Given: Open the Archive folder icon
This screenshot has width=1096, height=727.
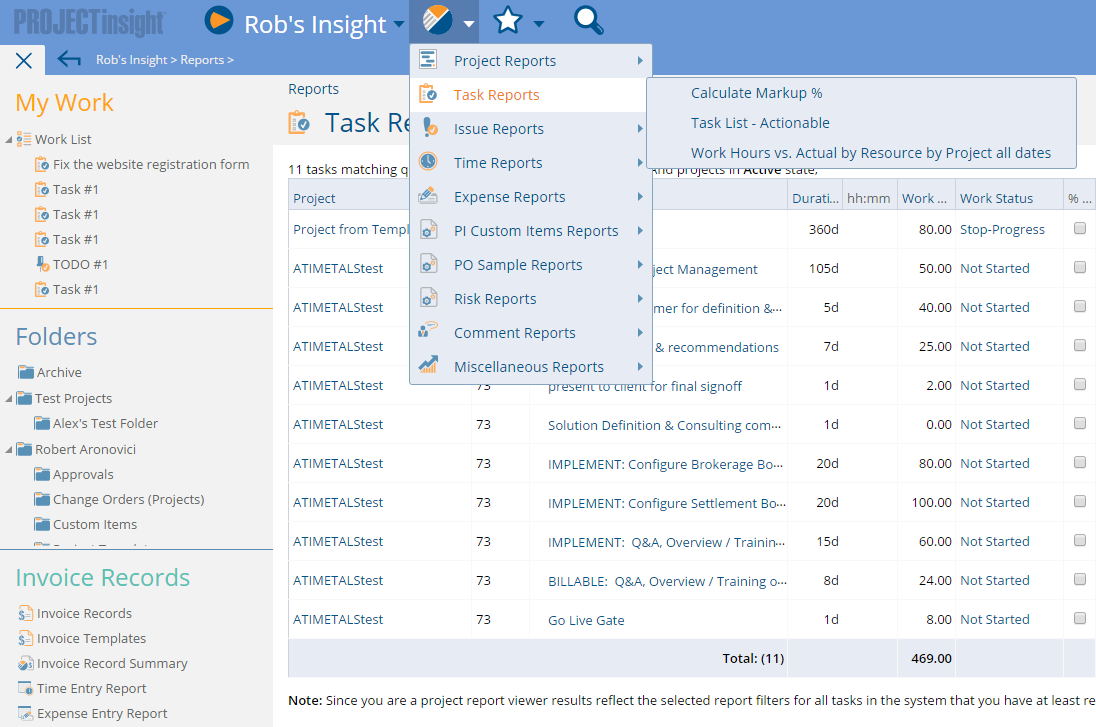Looking at the screenshot, I should point(26,372).
